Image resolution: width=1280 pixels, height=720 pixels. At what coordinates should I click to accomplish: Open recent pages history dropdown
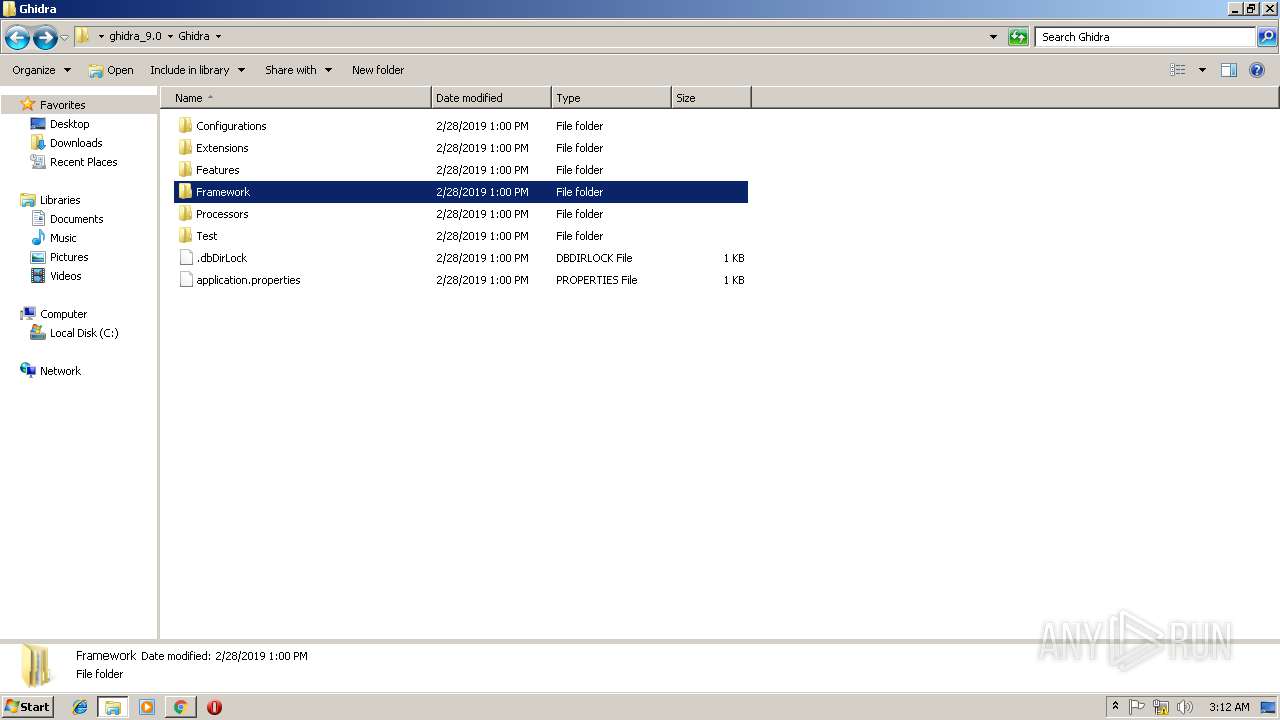(65, 38)
